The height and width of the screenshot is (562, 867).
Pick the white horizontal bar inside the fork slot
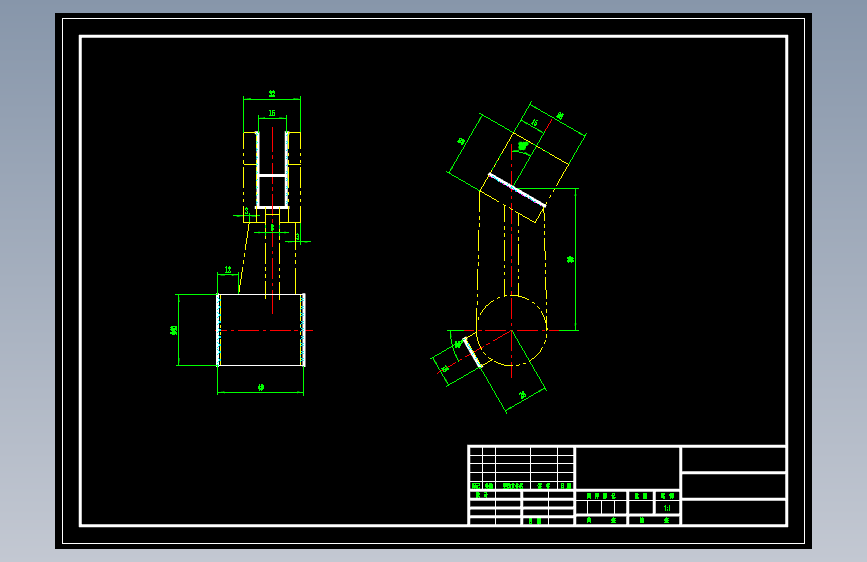(x=272, y=175)
